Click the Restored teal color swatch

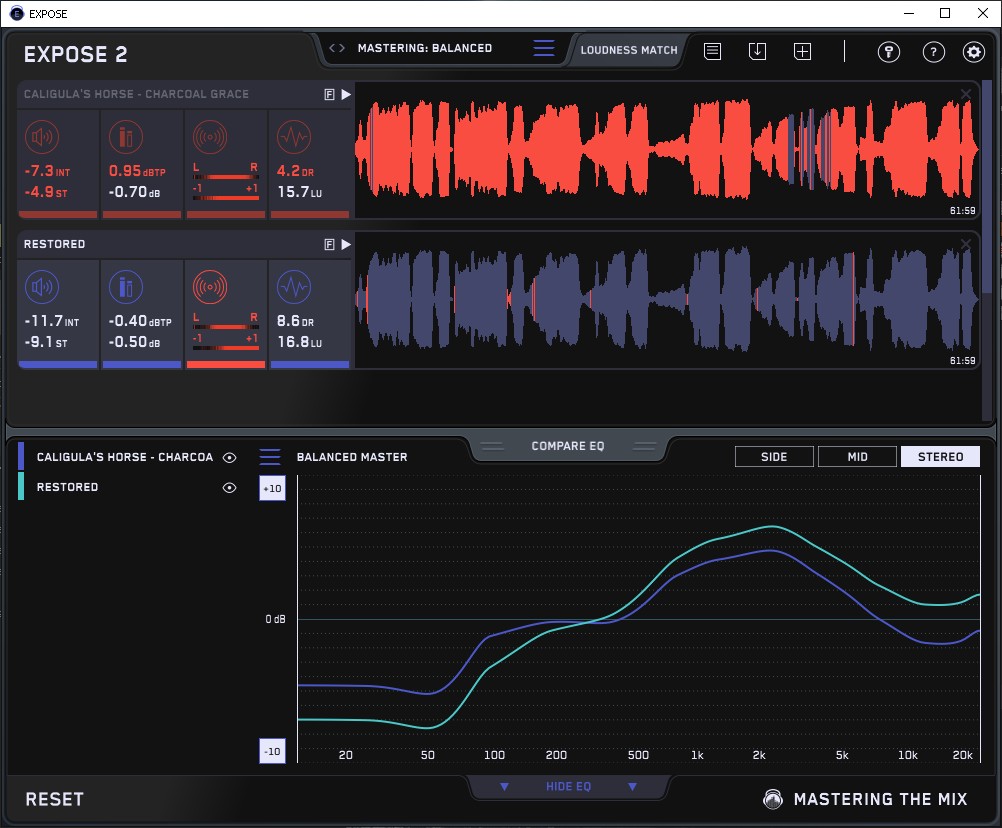(x=21, y=486)
